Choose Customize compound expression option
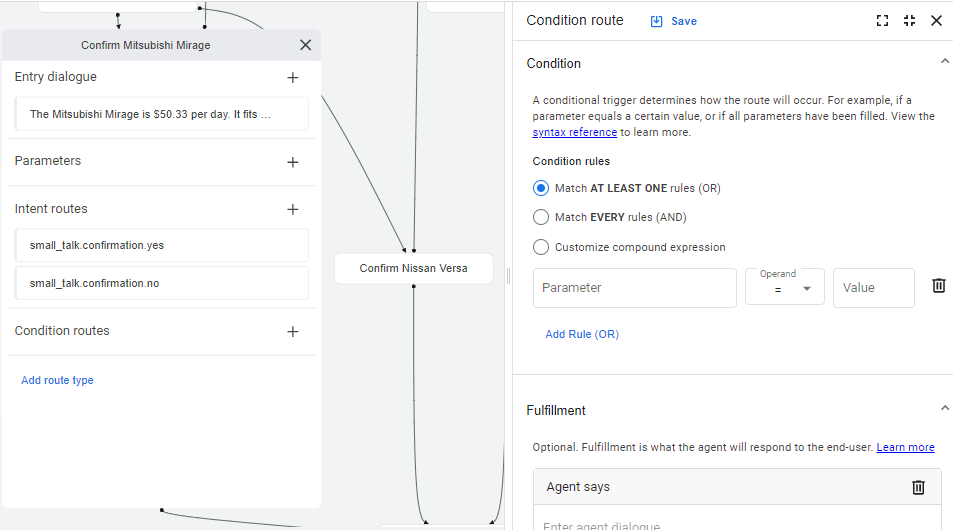Screen dimensions: 953x530 [x=541, y=247]
